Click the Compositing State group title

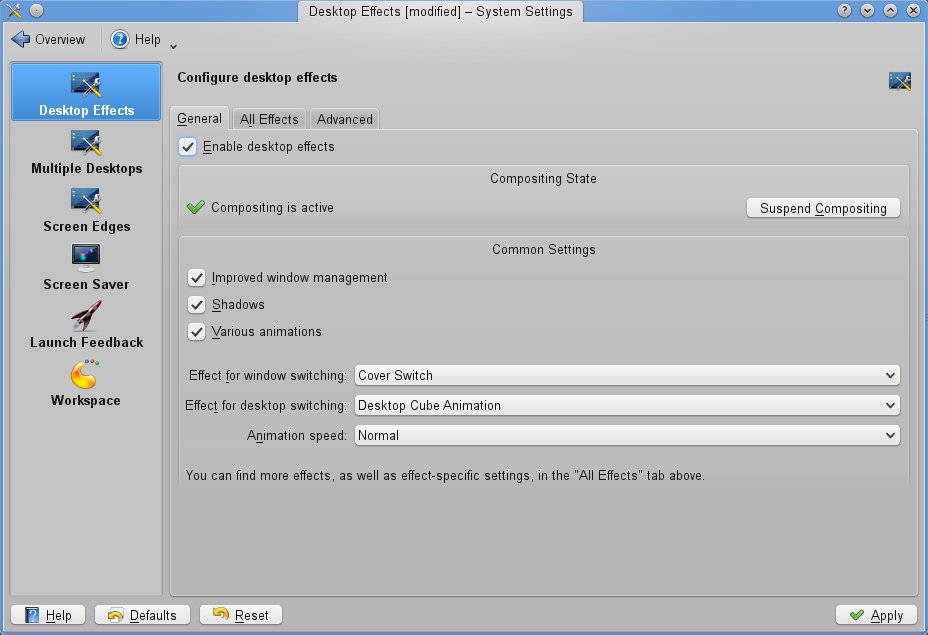coord(543,178)
